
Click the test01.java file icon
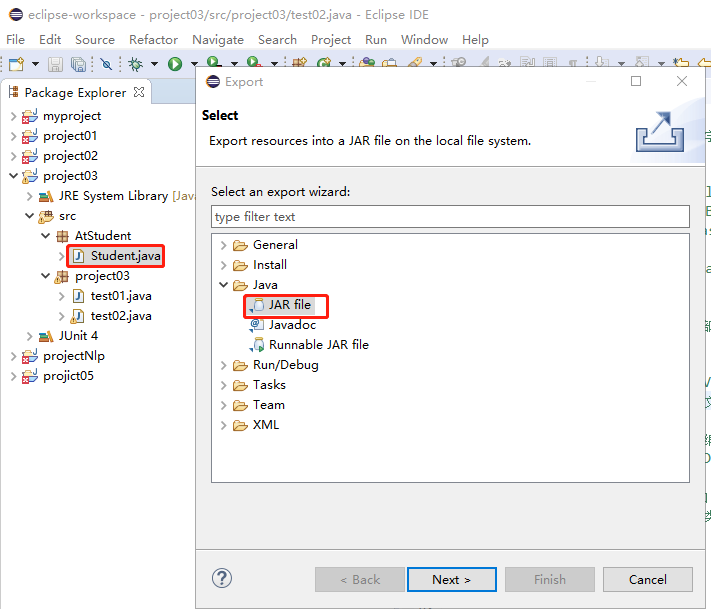pyautogui.click(x=78, y=296)
